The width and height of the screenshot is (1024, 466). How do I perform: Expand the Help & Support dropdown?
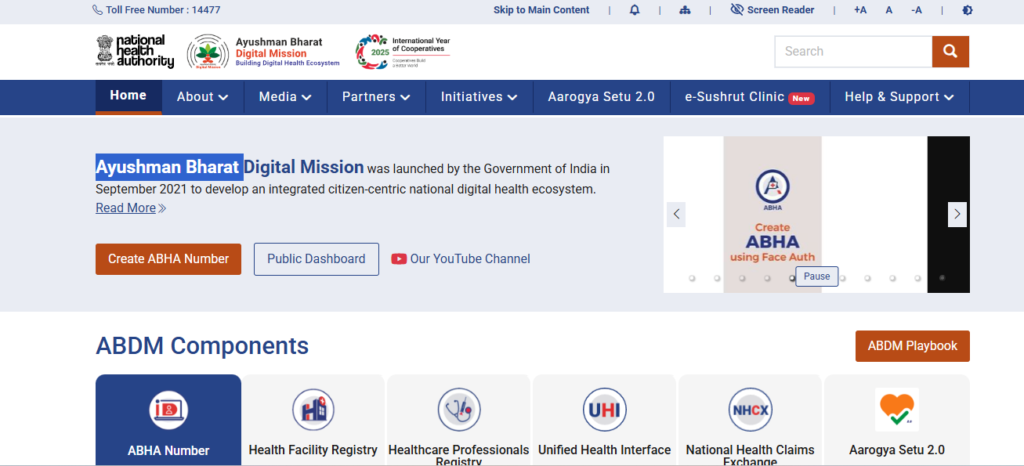click(899, 97)
